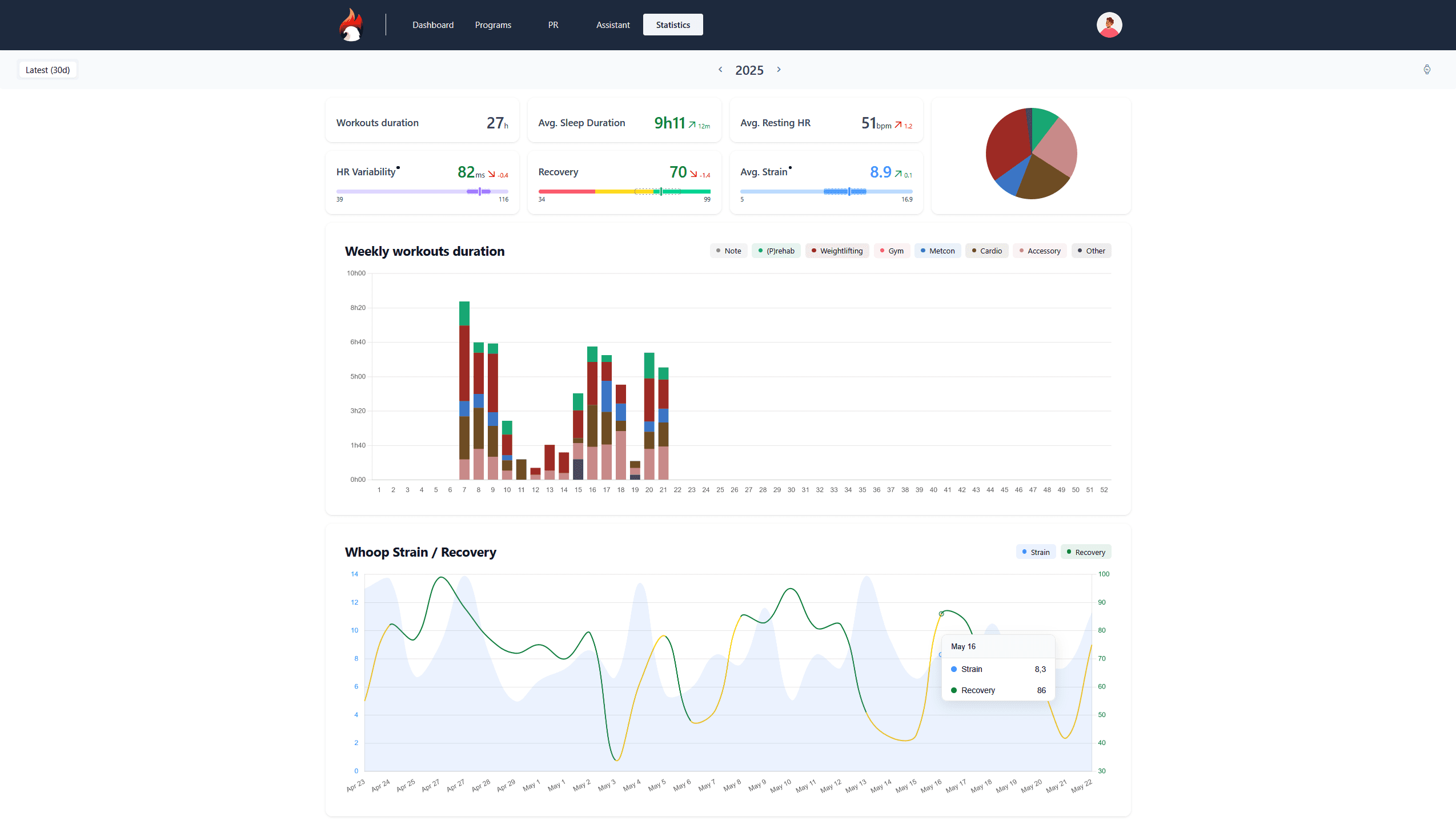Viewport: 1456px width, 821px height.
Task: Open the PR page
Action: [x=553, y=25]
